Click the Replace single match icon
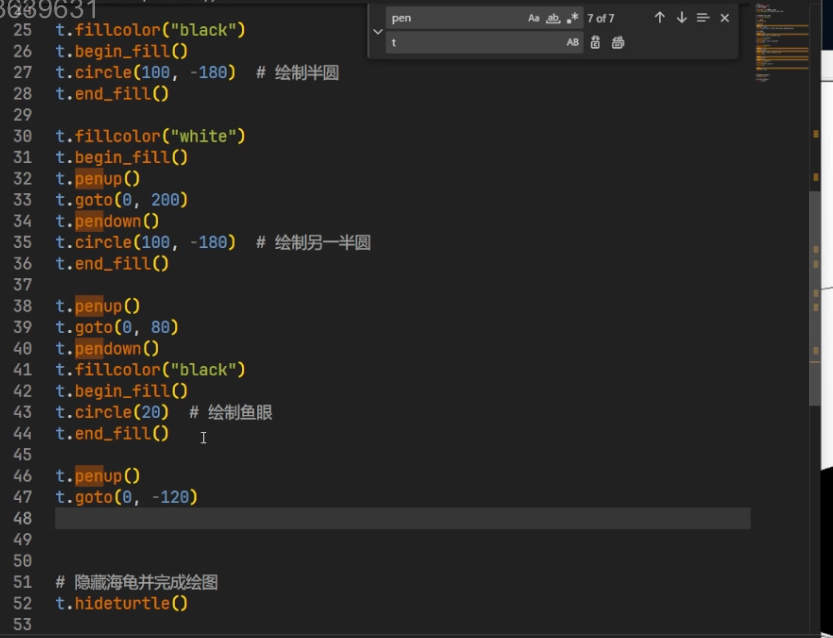This screenshot has height=638, width=833. click(596, 43)
